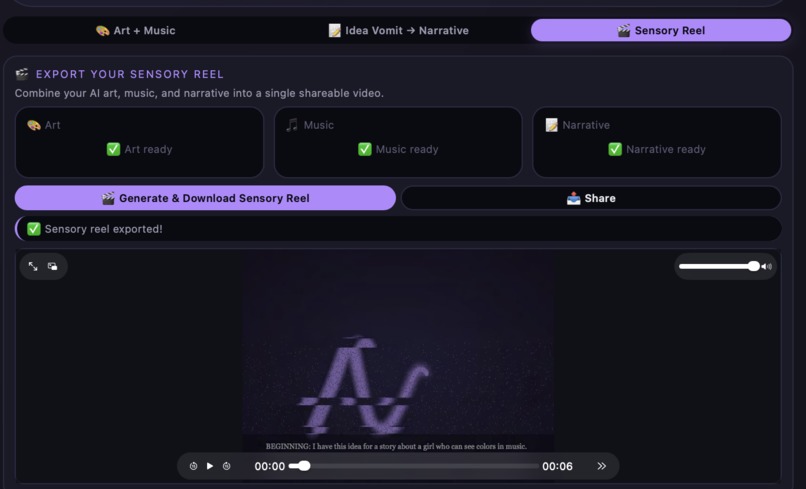The width and height of the screenshot is (806, 489).
Task: Click the Art palette icon
Action: click(x=33, y=125)
